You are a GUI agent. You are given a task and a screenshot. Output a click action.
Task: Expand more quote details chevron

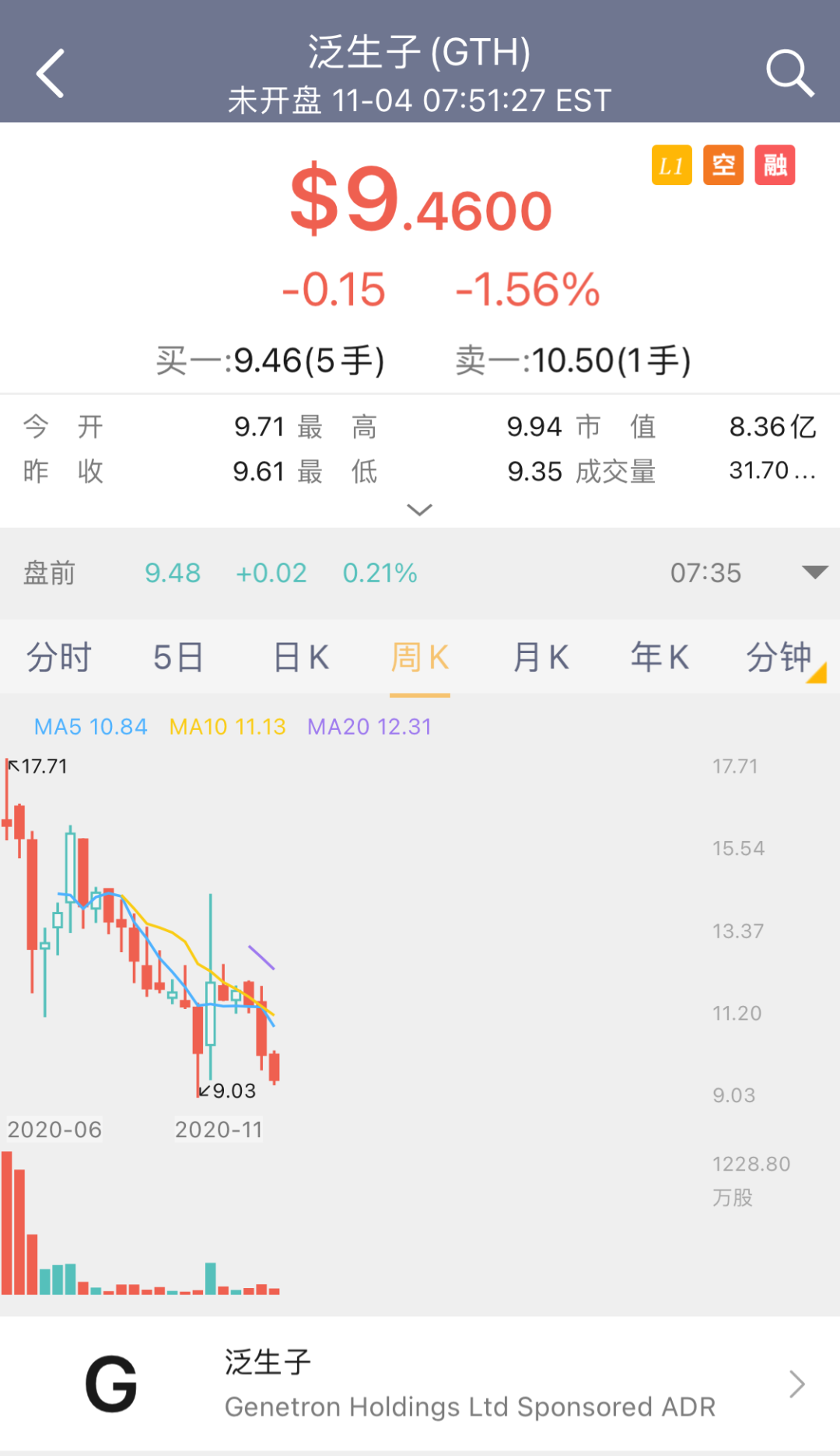pyautogui.click(x=419, y=510)
